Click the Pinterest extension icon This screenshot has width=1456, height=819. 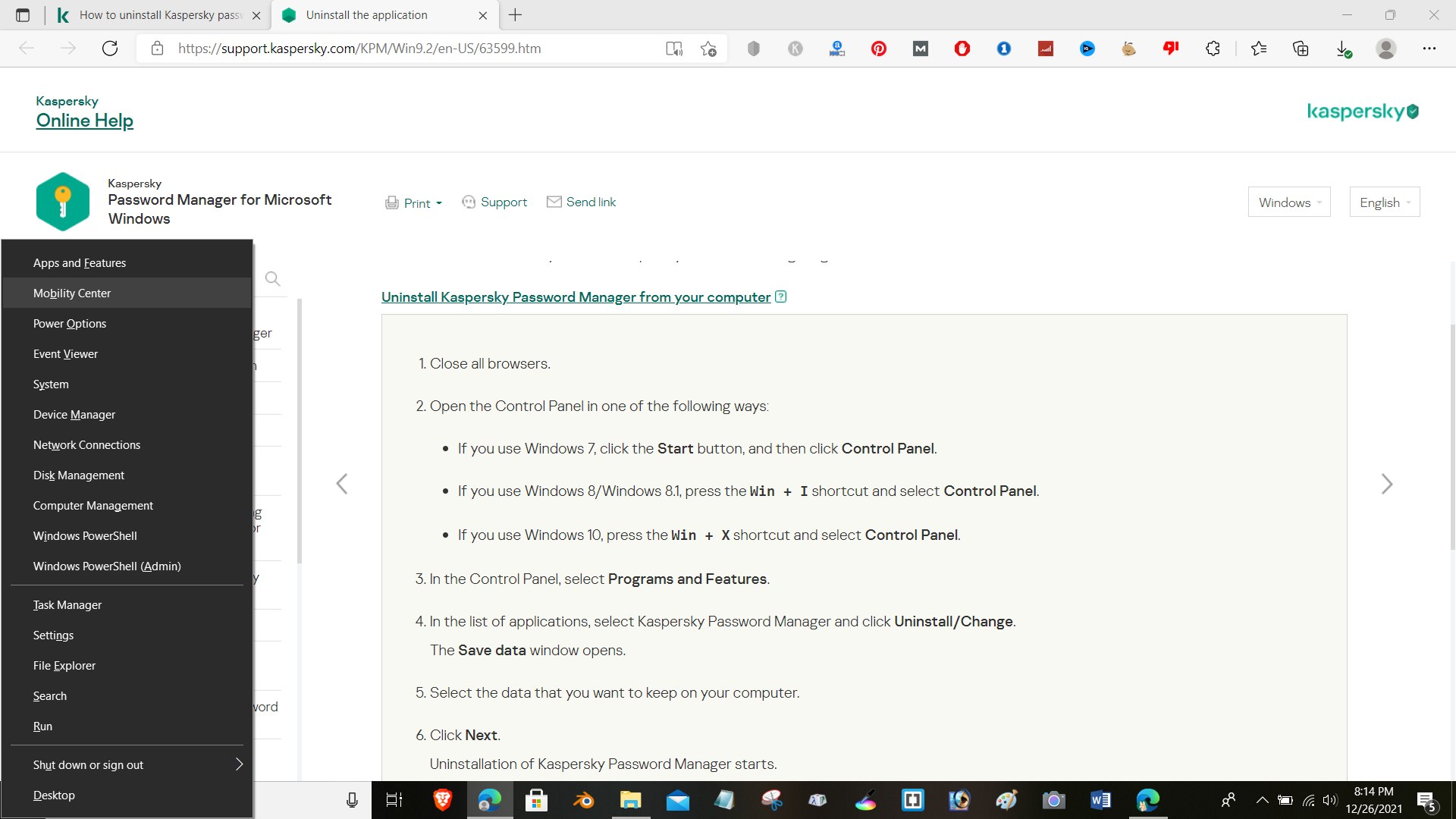[879, 49]
